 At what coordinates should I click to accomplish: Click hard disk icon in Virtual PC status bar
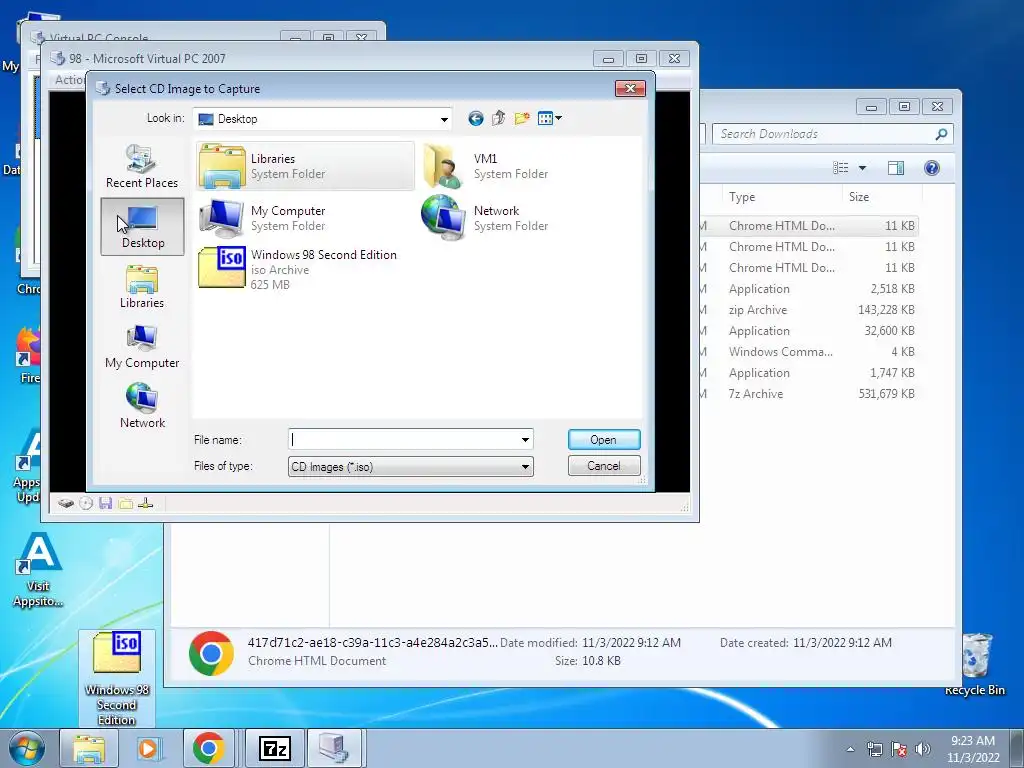[65, 503]
